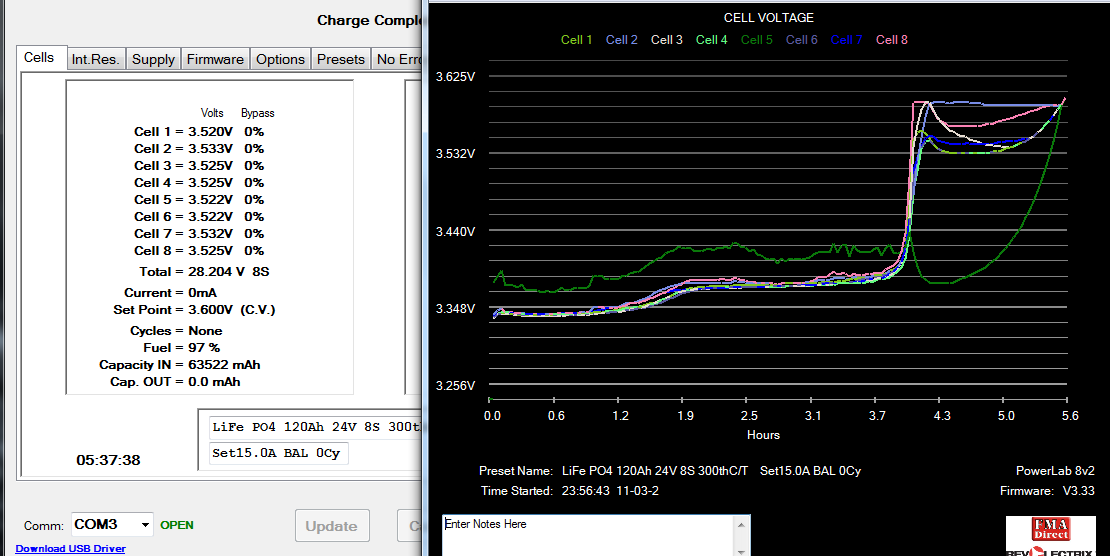Click the Cell 8 legend entry
This screenshot has height=556, width=1110.
pyautogui.click(x=892, y=40)
